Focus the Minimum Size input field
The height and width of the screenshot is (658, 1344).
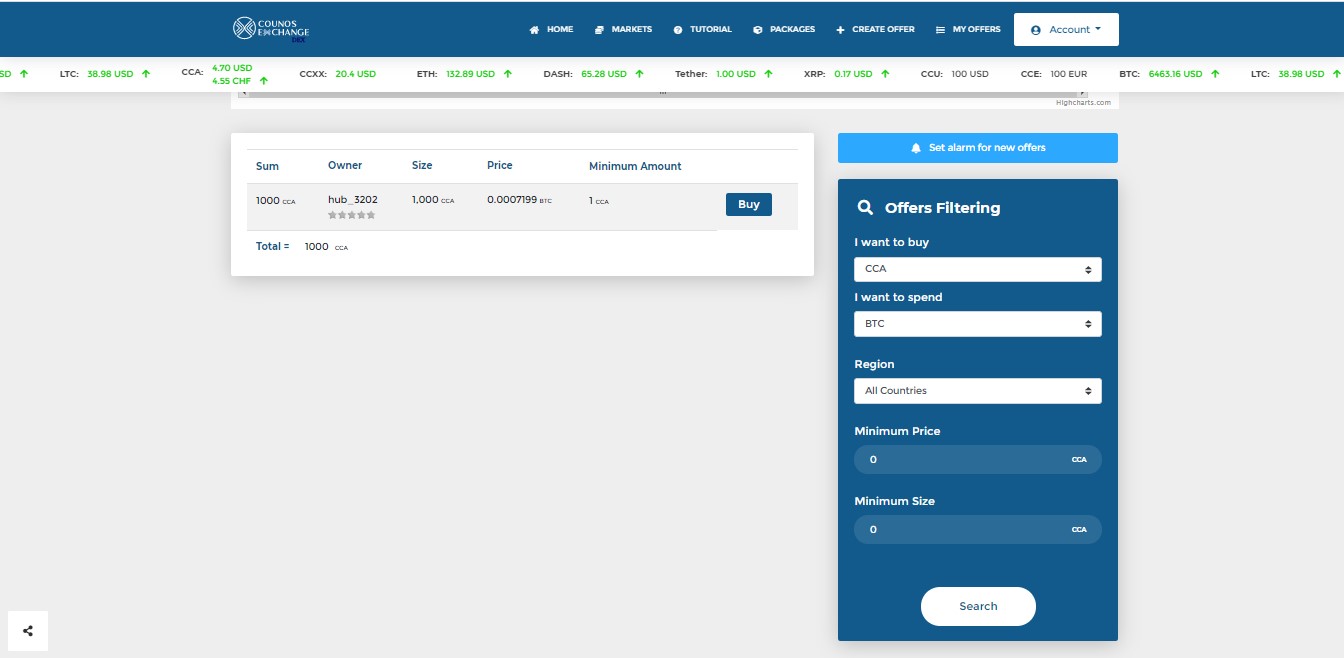[x=978, y=529]
